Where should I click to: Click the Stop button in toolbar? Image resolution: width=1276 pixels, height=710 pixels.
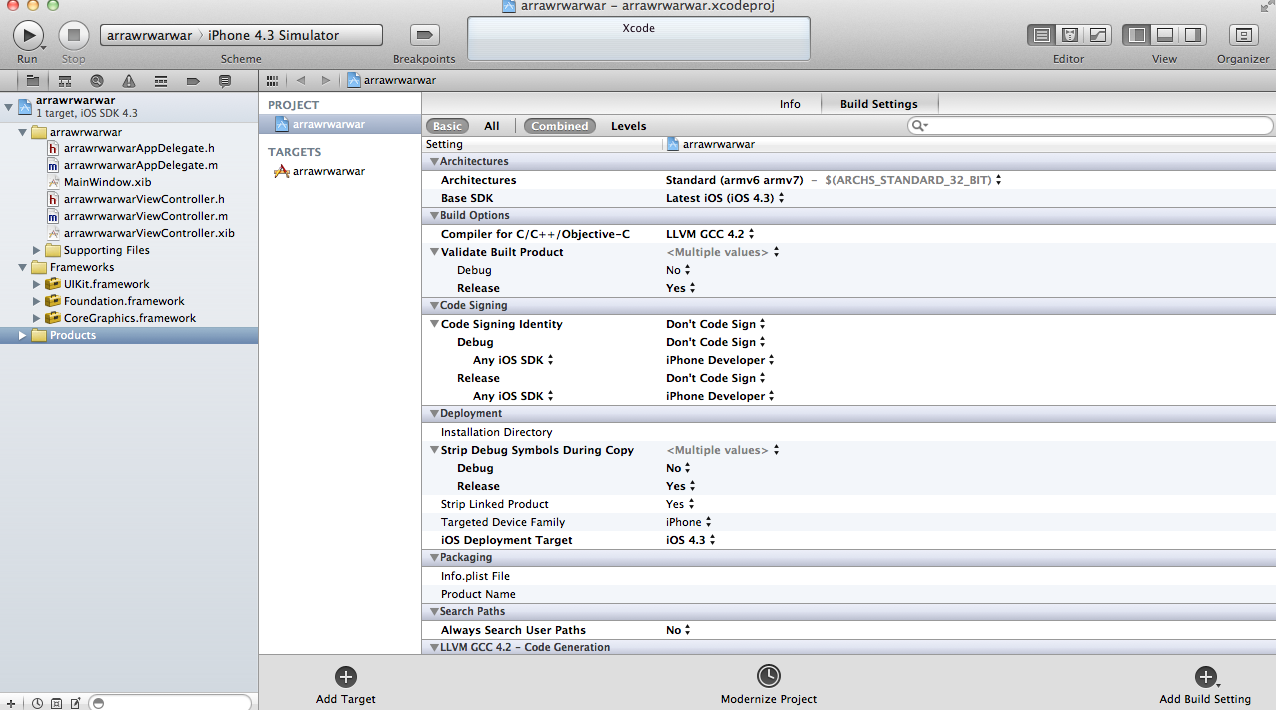point(73,35)
